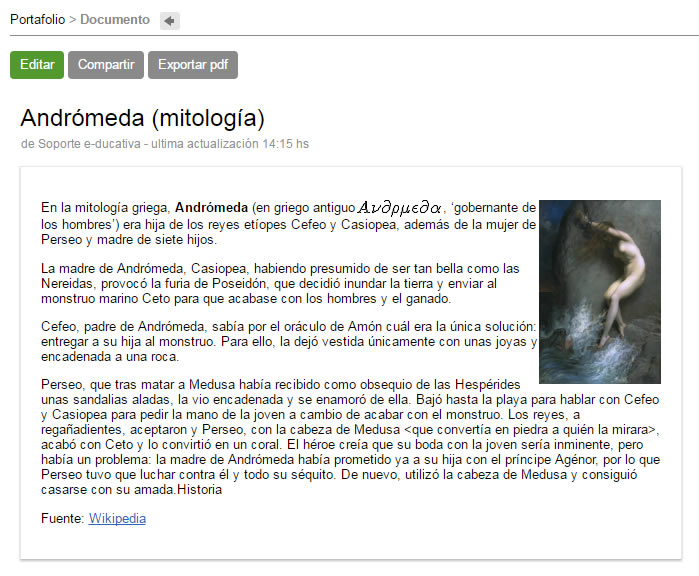Click the ultima actualización 14:15 hs text
The image size is (699, 576).
230,144
